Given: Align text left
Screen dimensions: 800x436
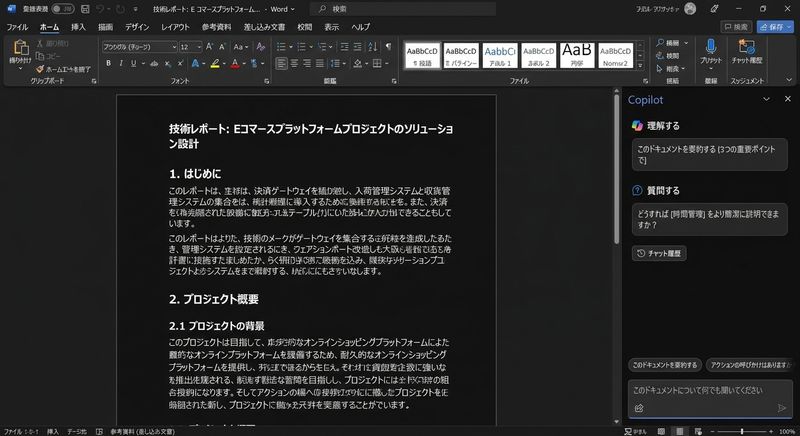Looking at the screenshot, I should pyautogui.click(x=281, y=64).
